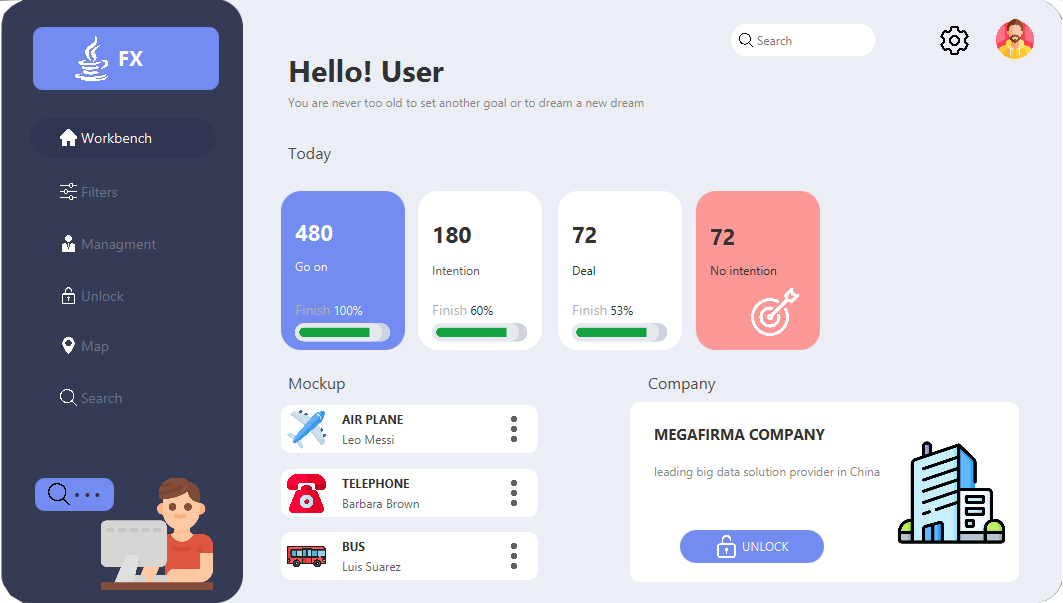This screenshot has width=1063, height=603.
Task: Open the three-dot menu for AIR PLANE
Action: pos(513,428)
